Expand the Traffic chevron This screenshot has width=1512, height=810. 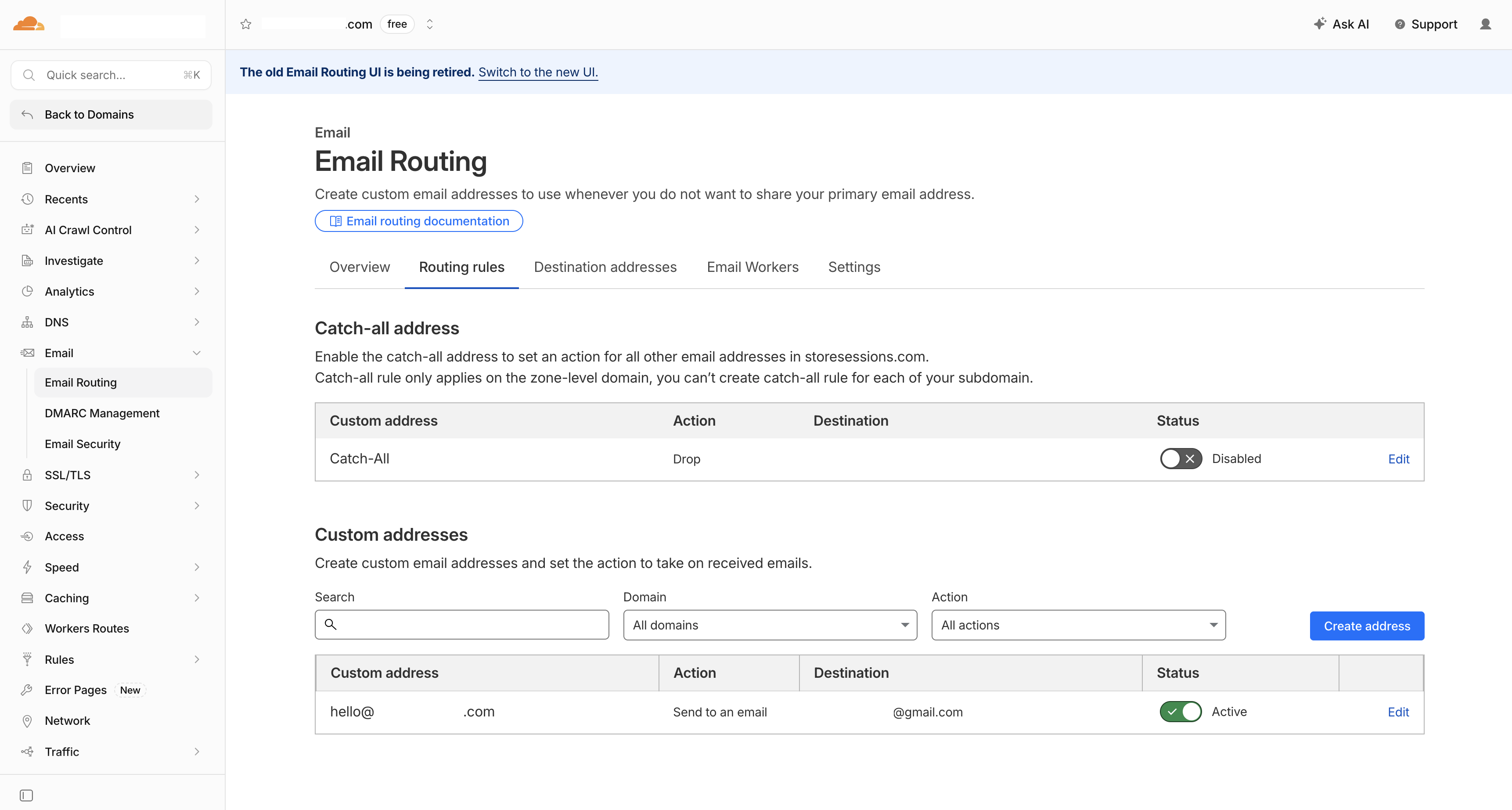197,751
